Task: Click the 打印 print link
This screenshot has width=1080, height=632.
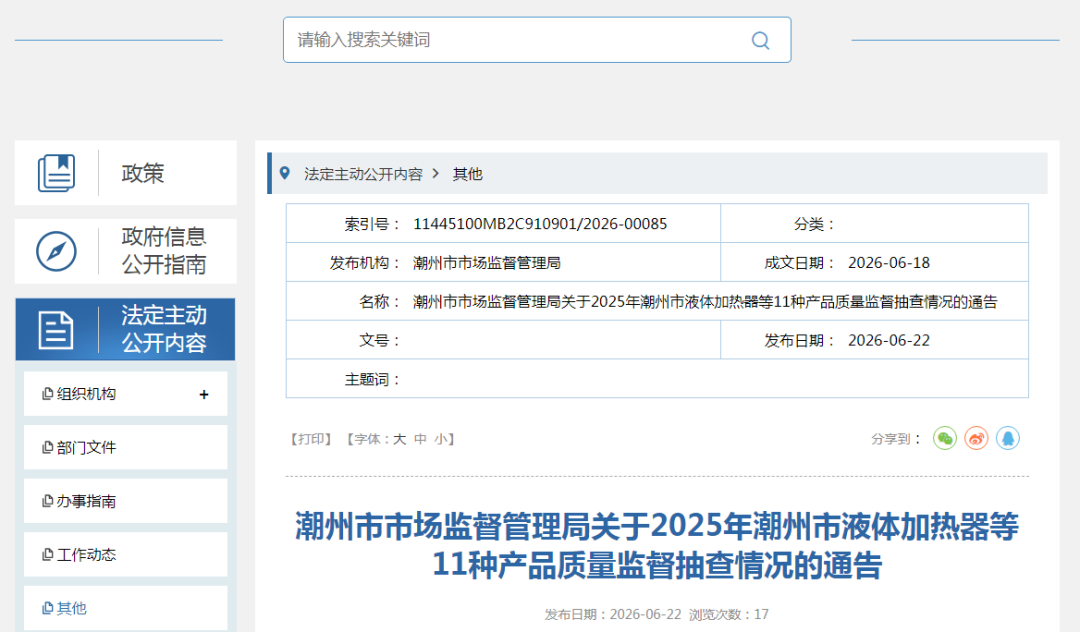Action: coord(311,439)
